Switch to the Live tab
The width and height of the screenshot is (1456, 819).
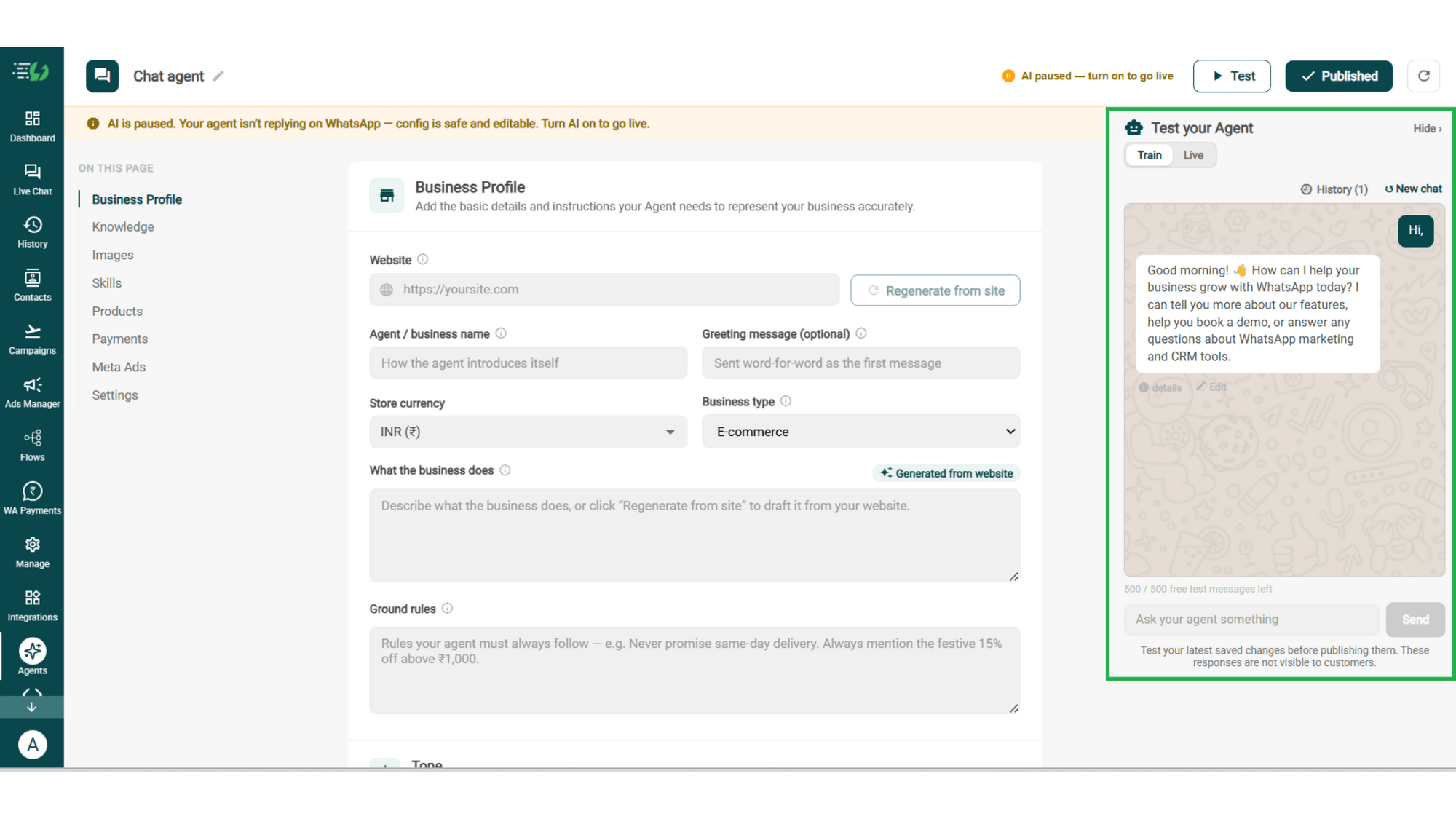(x=1193, y=155)
